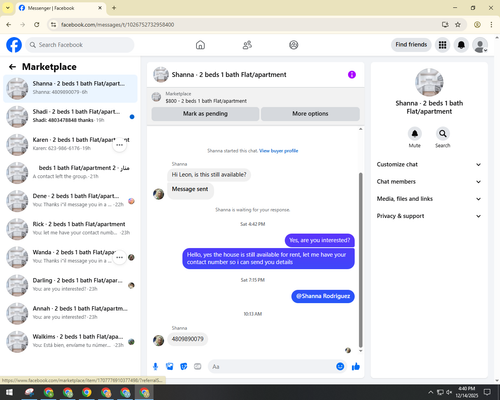Expand Customize chat section
The image size is (500, 400).
point(429,164)
